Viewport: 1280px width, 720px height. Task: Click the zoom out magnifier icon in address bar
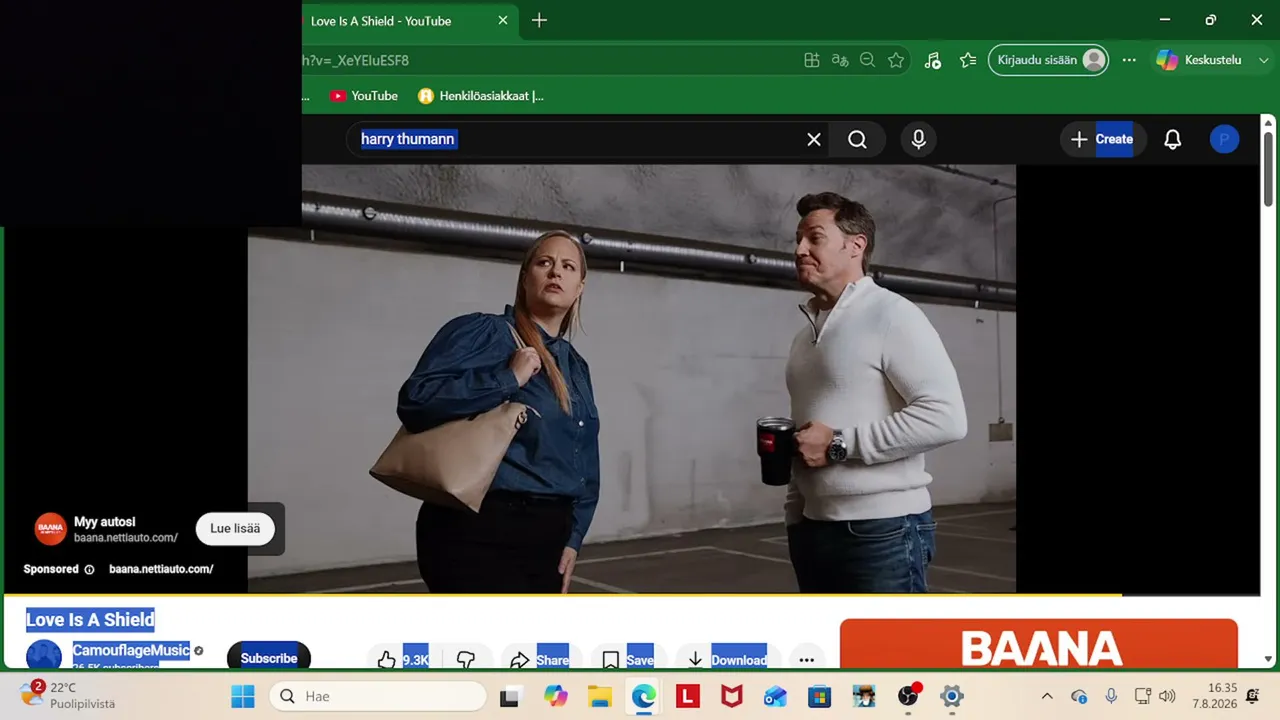(x=868, y=60)
